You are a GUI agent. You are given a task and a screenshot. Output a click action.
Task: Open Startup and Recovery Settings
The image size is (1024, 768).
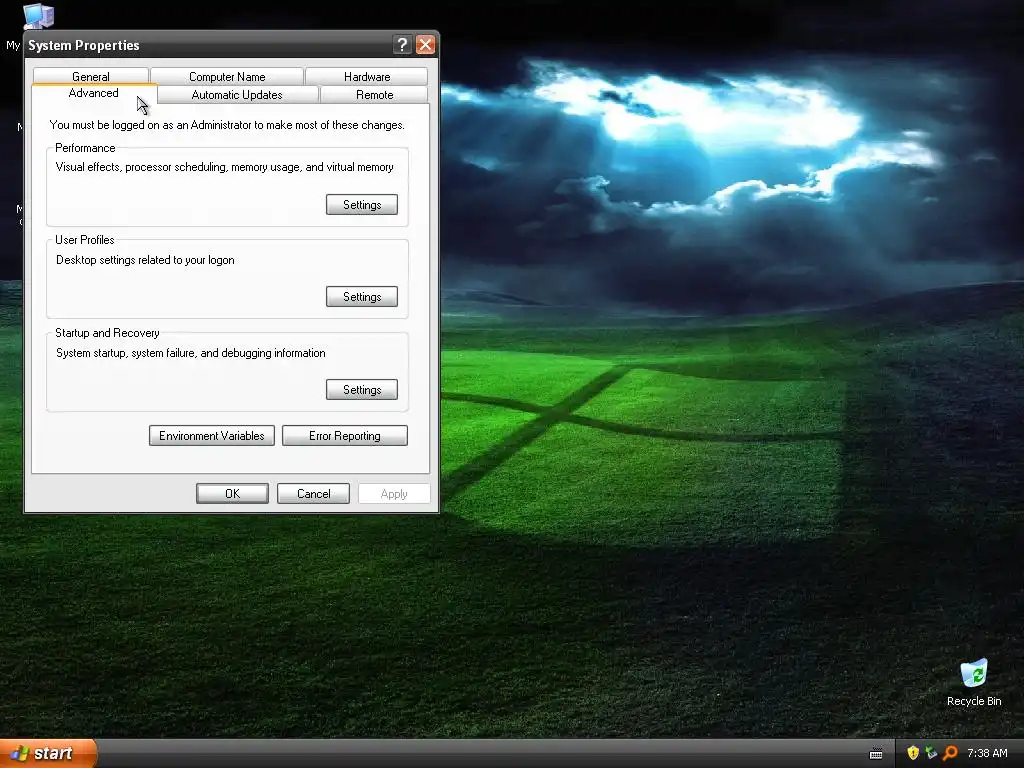pos(362,389)
